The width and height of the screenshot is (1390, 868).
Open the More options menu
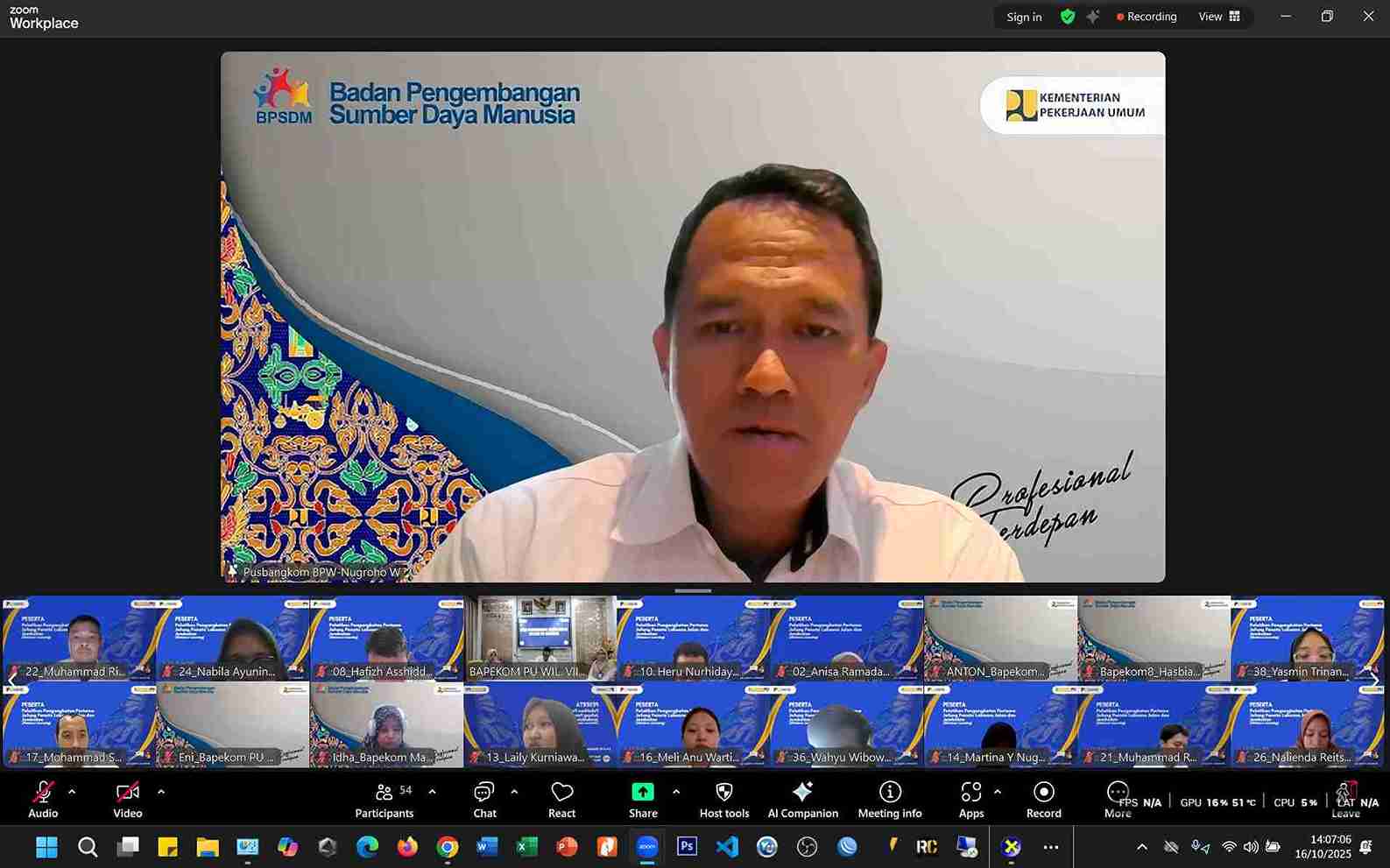[x=1118, y=800]
